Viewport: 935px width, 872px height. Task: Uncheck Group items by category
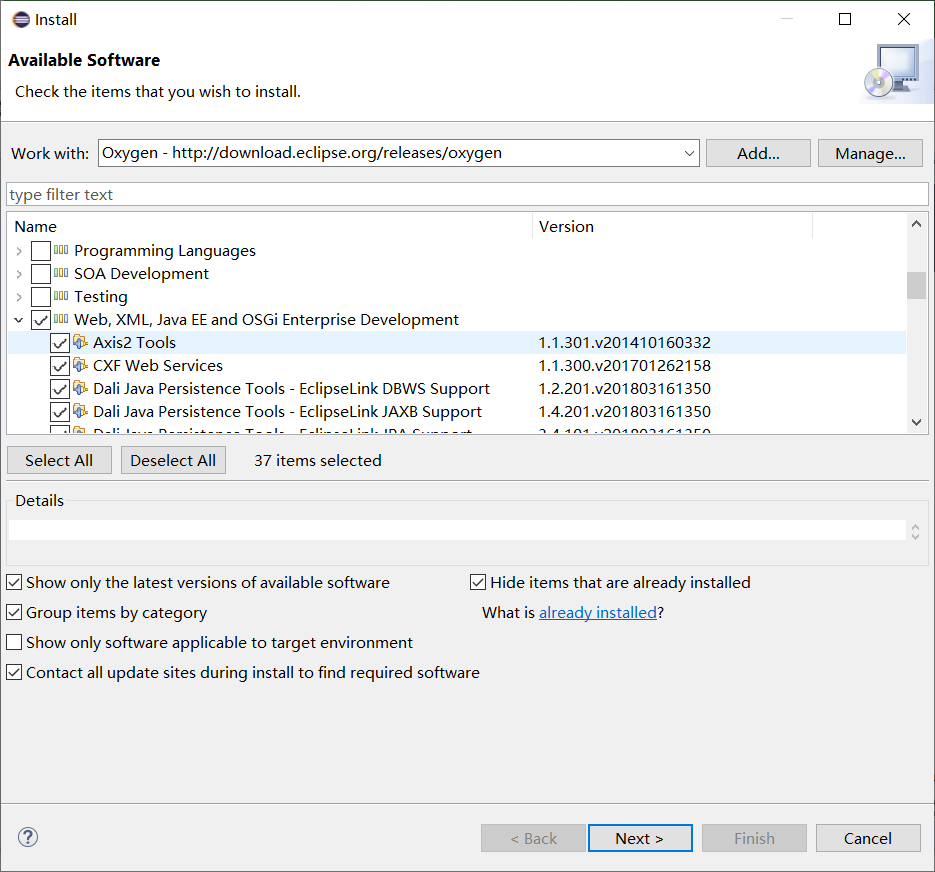[x=14, y=612]
